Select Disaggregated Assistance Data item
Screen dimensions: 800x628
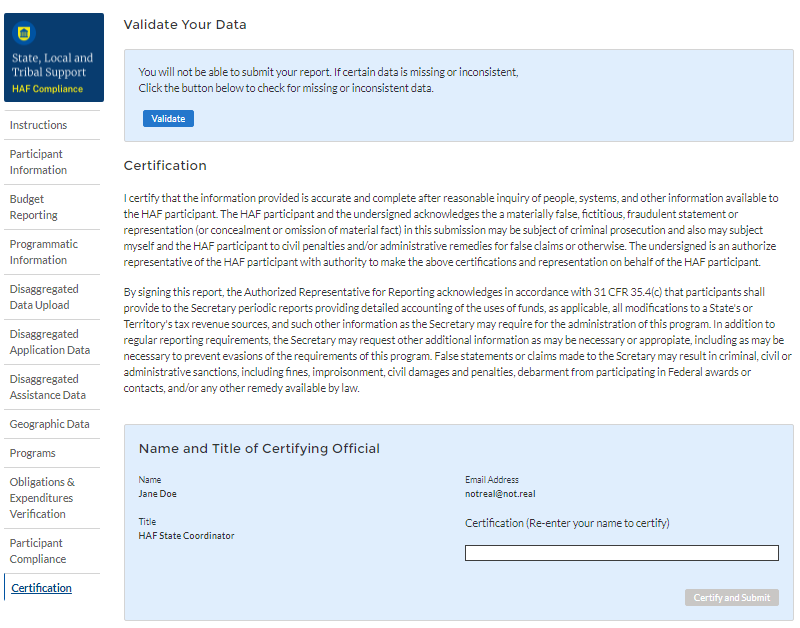coord(47,387)
